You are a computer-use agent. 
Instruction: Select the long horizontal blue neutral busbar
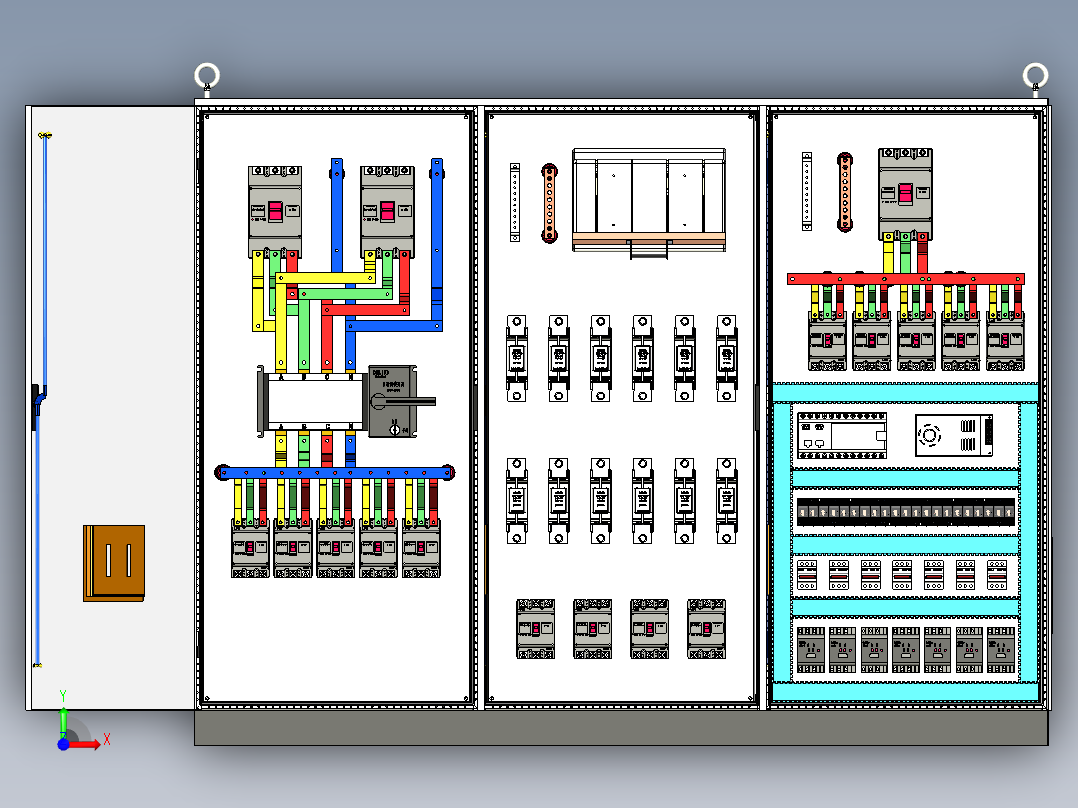click(x=335, y=472)
